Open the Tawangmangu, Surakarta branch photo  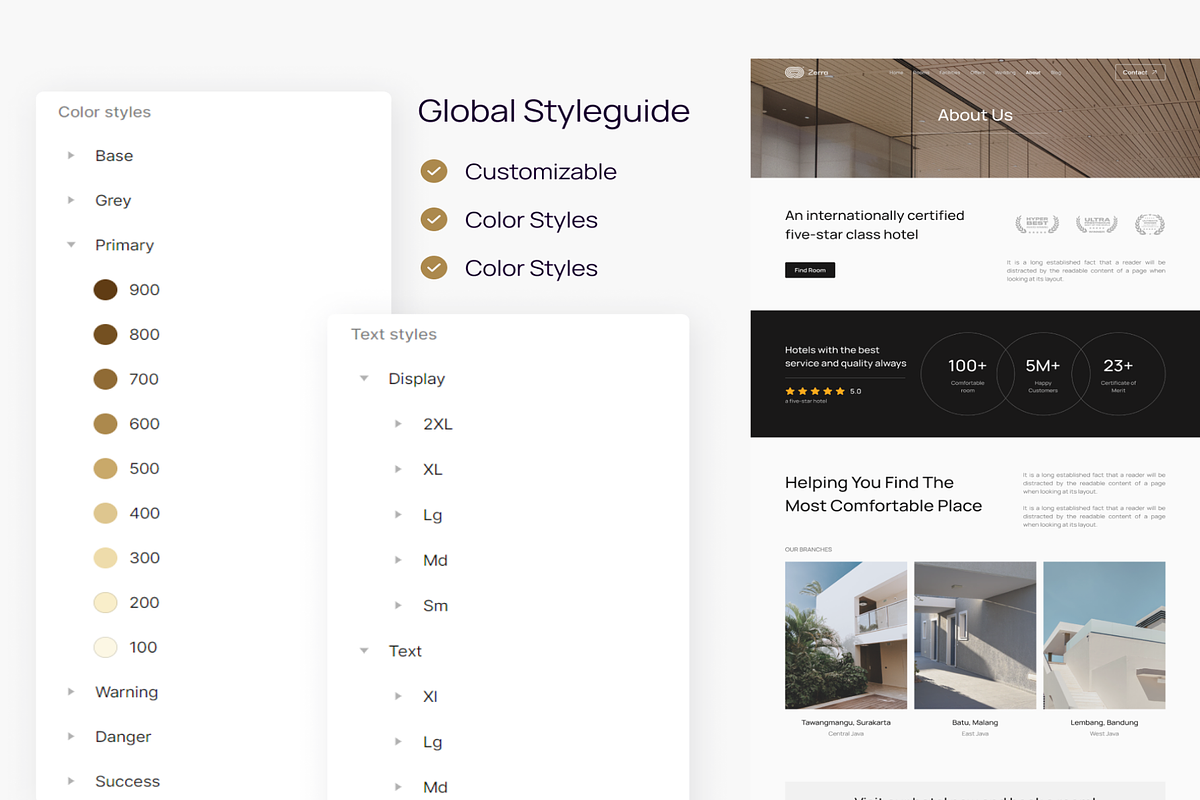pos(846,635)
